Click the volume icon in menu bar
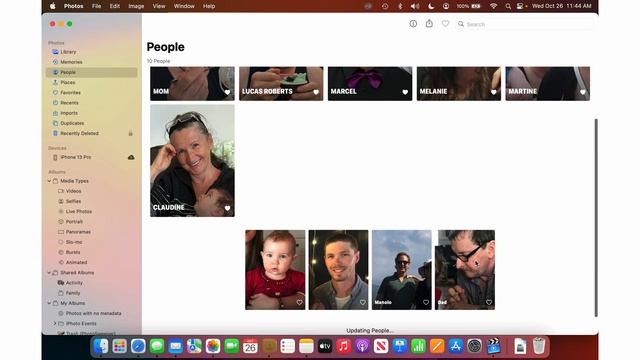The width and height of the screenshot is (640, 360). [x=415, y=6]
